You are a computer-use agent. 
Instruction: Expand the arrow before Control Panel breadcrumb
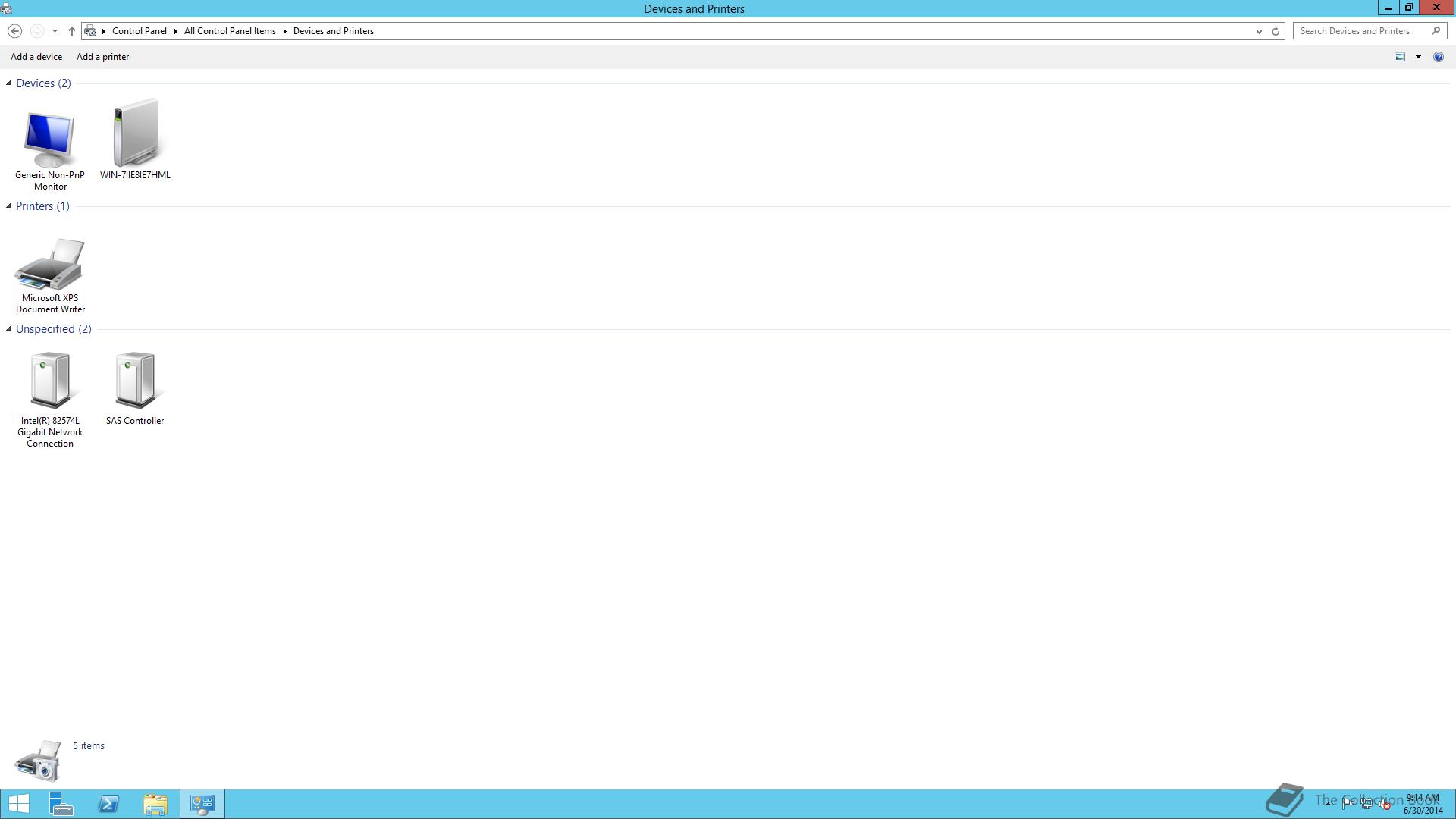[x=104, y=31]
